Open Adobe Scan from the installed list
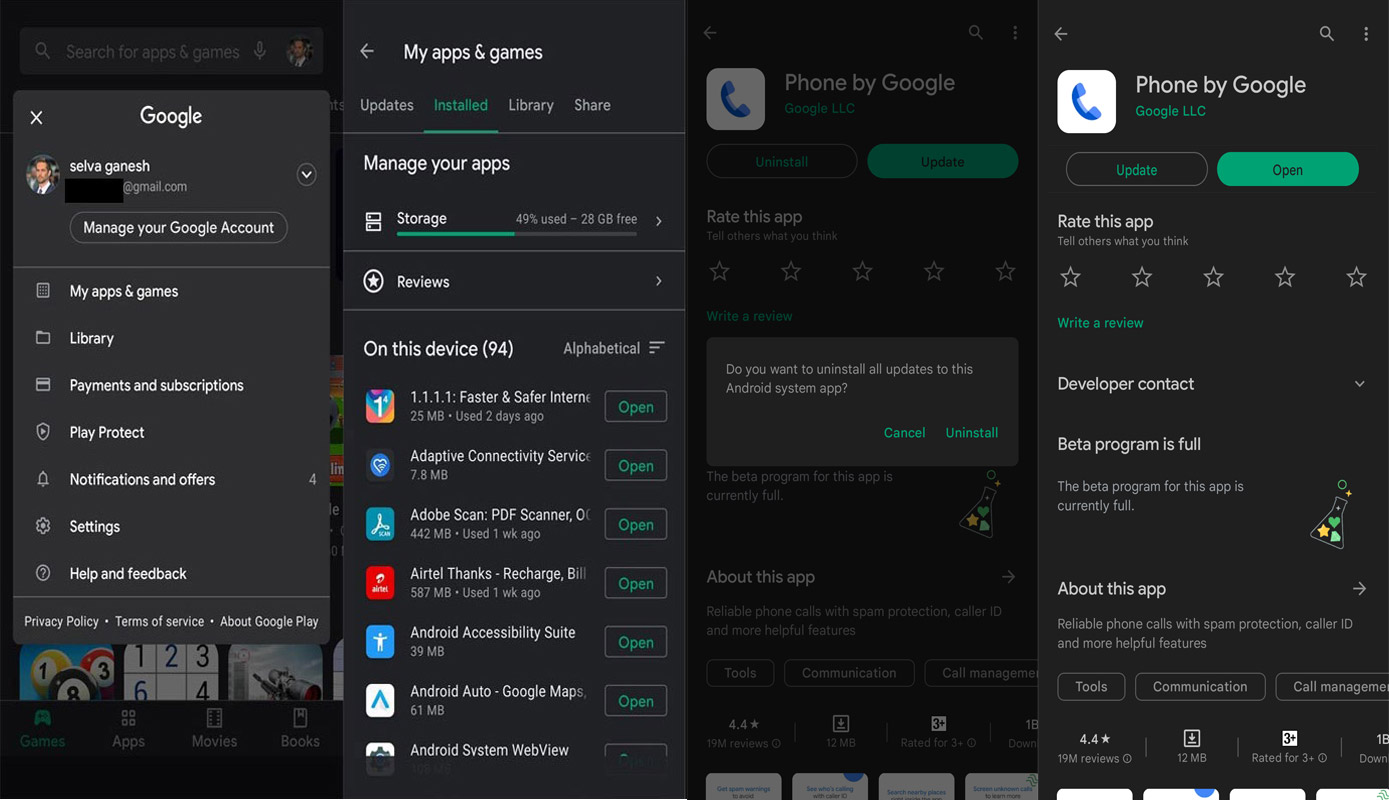The width and height of the screenshot is (1389, 800). click(x=636, y=525)
